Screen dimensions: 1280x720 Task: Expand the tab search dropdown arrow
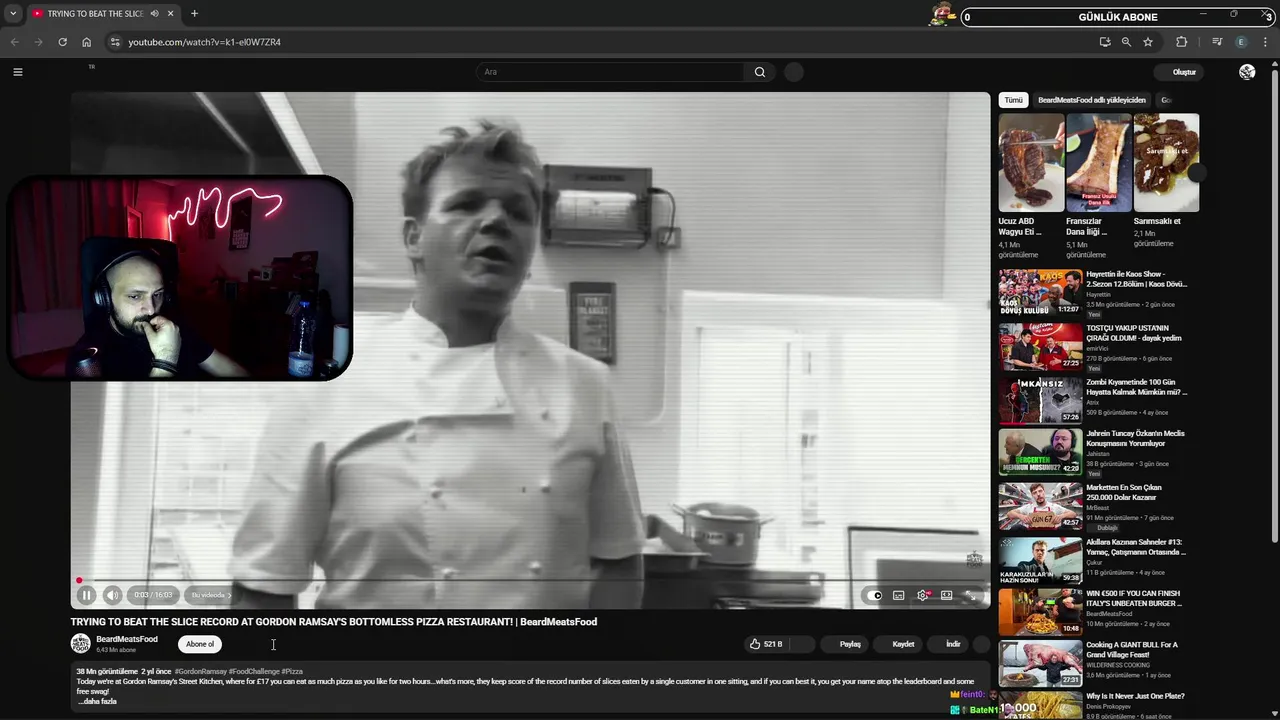click(x=13, y=14)
